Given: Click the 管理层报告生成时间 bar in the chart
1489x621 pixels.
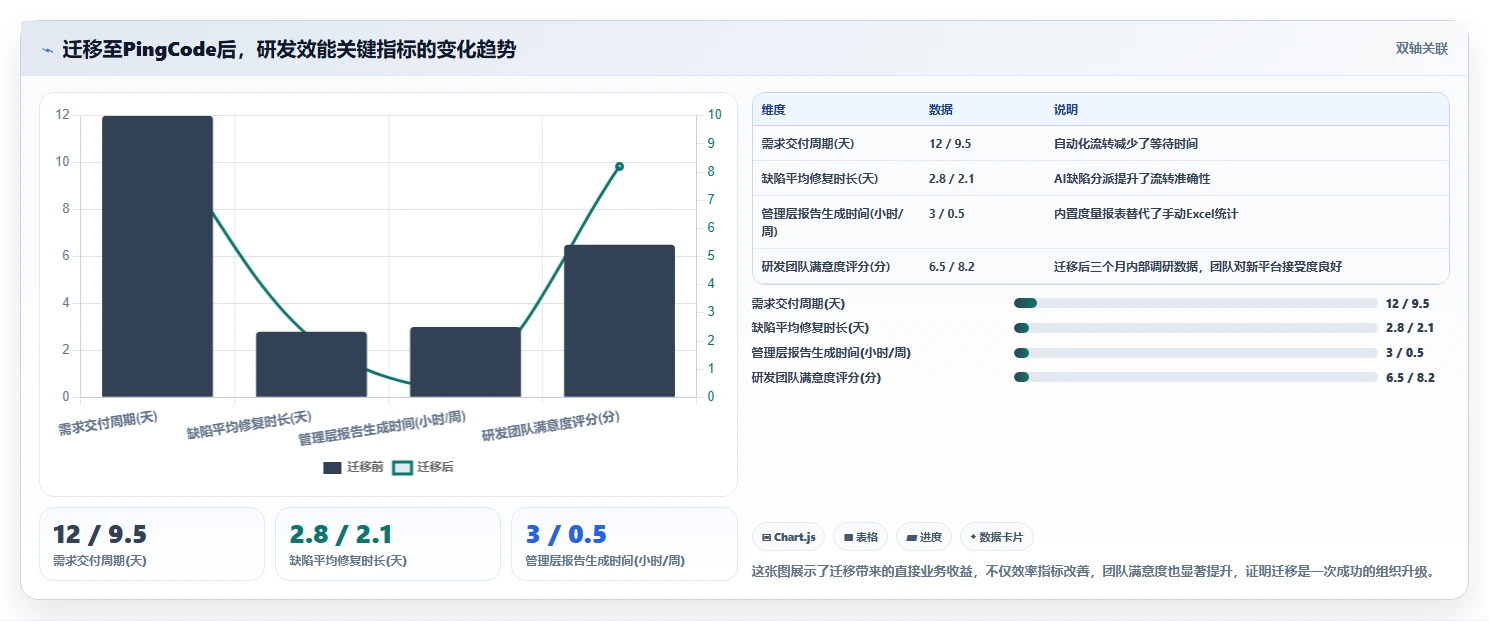Looking at the screenshot, I should tap(465, 362).
